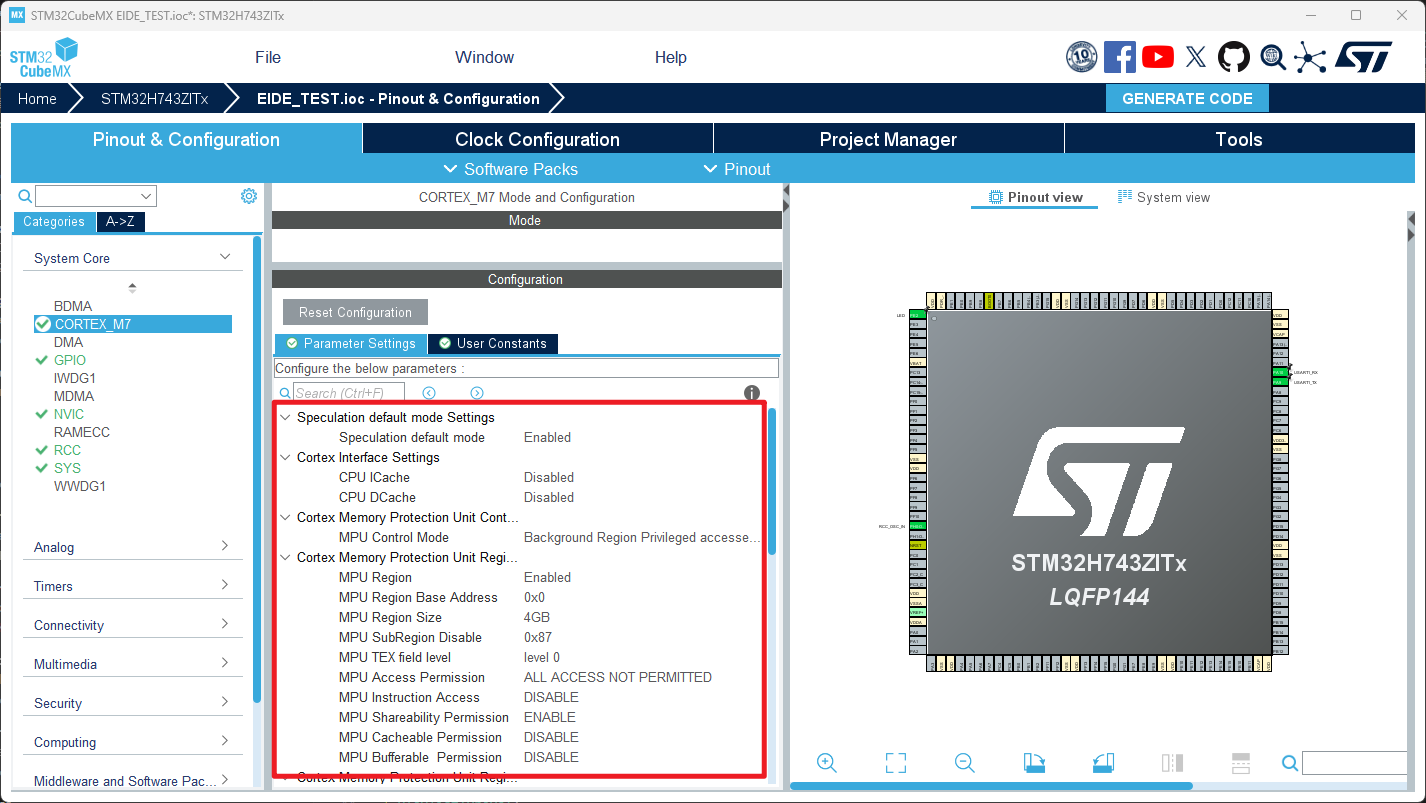Click the best-fit view icon below the chip
This screenshot has width=1426, height=803.
pos(896,763)
